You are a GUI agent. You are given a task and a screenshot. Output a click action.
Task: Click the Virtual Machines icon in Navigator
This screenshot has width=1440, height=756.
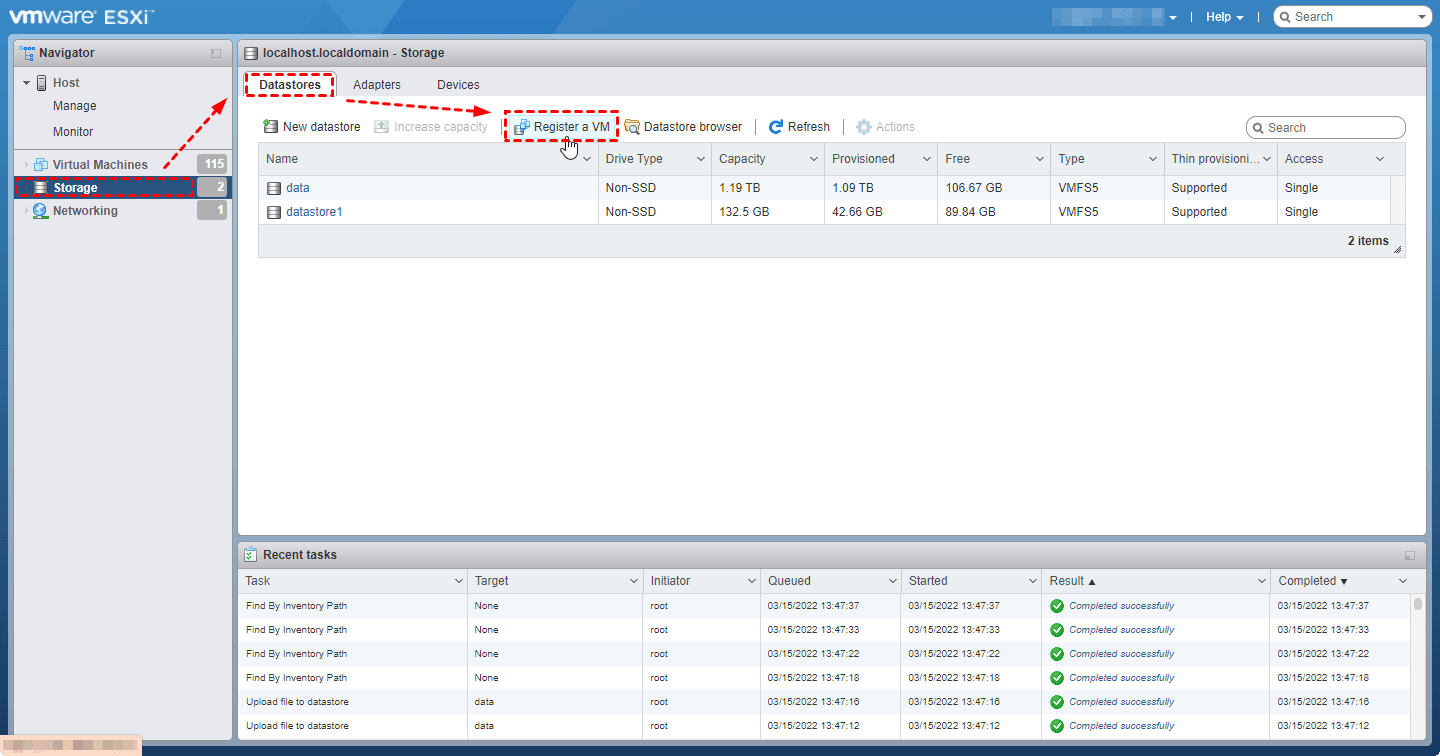(x=40, y=165)
